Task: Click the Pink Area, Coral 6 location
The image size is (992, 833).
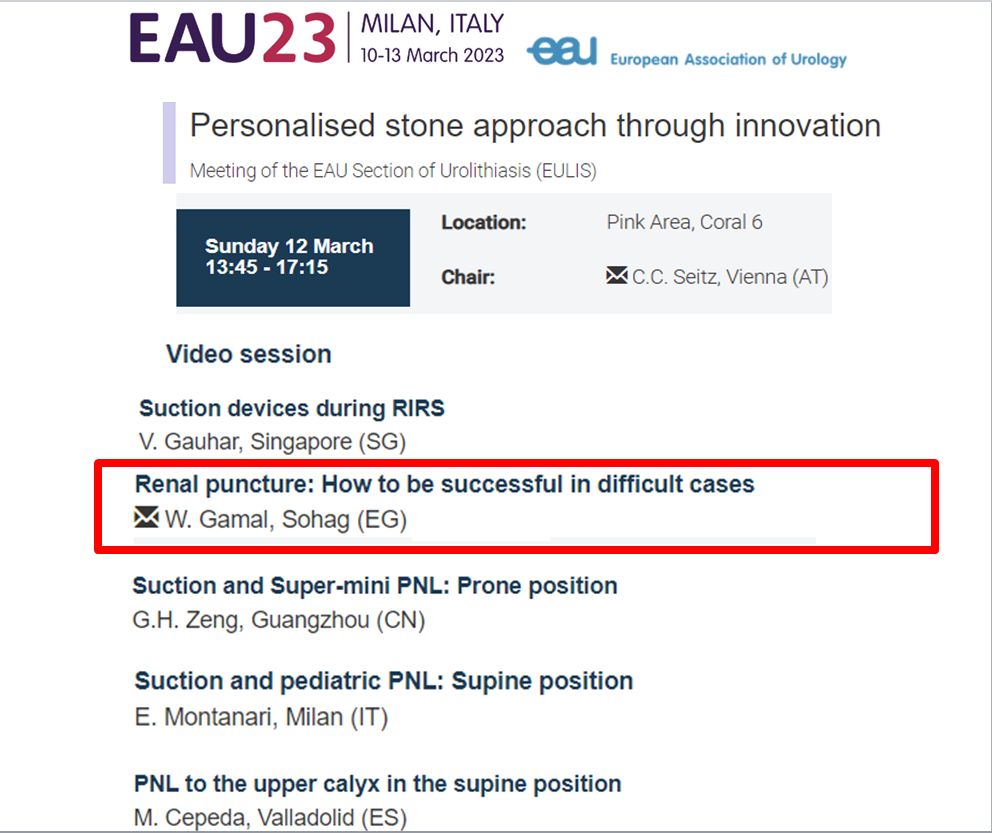Action: point(684,222)
